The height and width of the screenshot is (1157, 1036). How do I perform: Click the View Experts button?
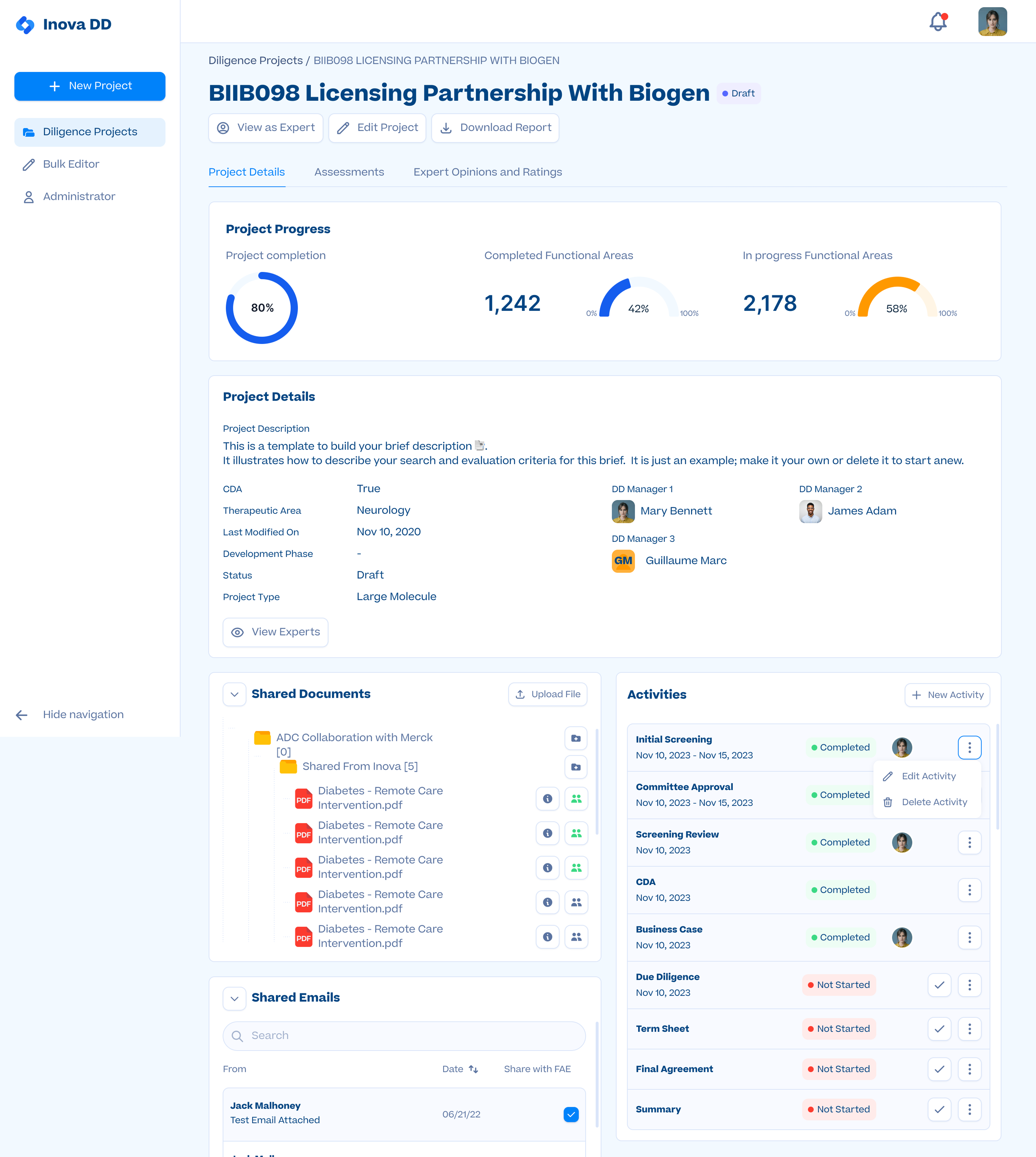point(276,632)
